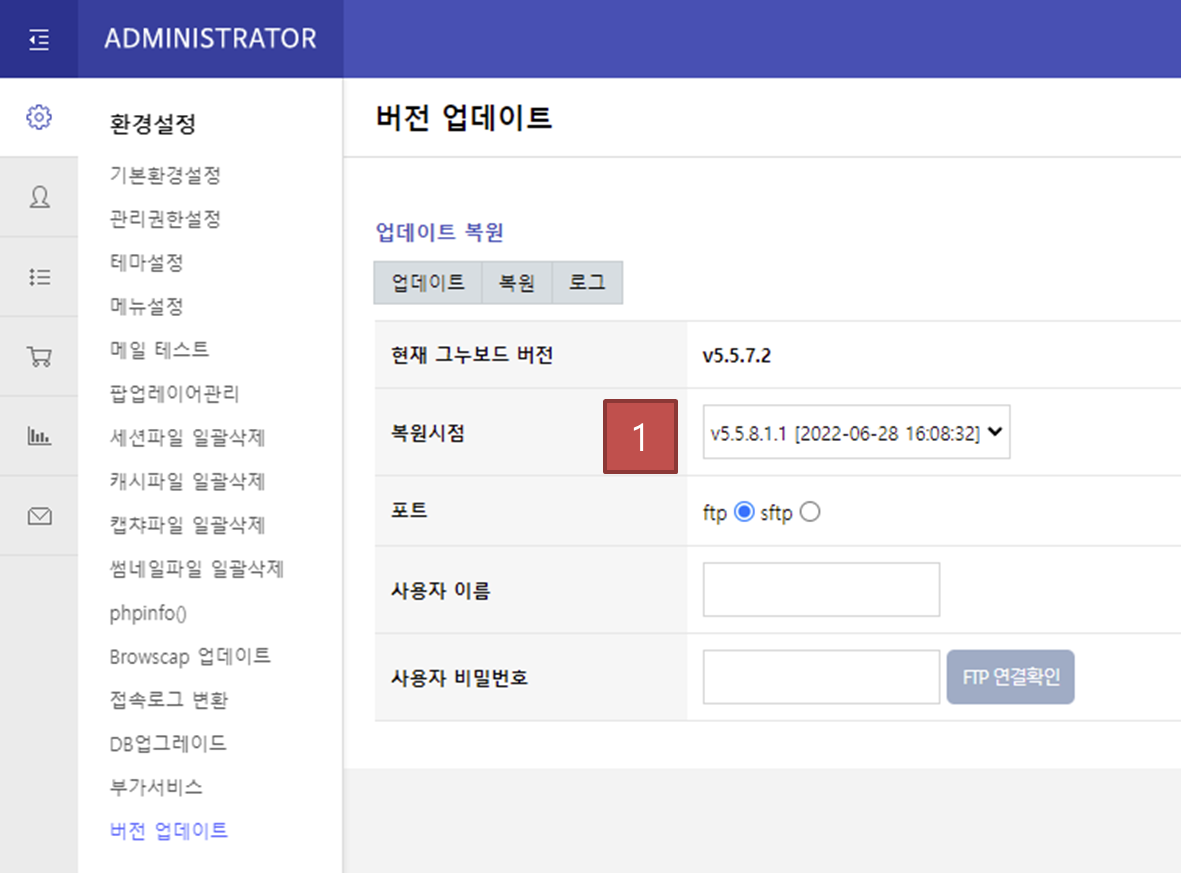The height and width of the screenshot is (873, 1181).
Task: Open the shopping cart icon section
Action: (39, 357)
